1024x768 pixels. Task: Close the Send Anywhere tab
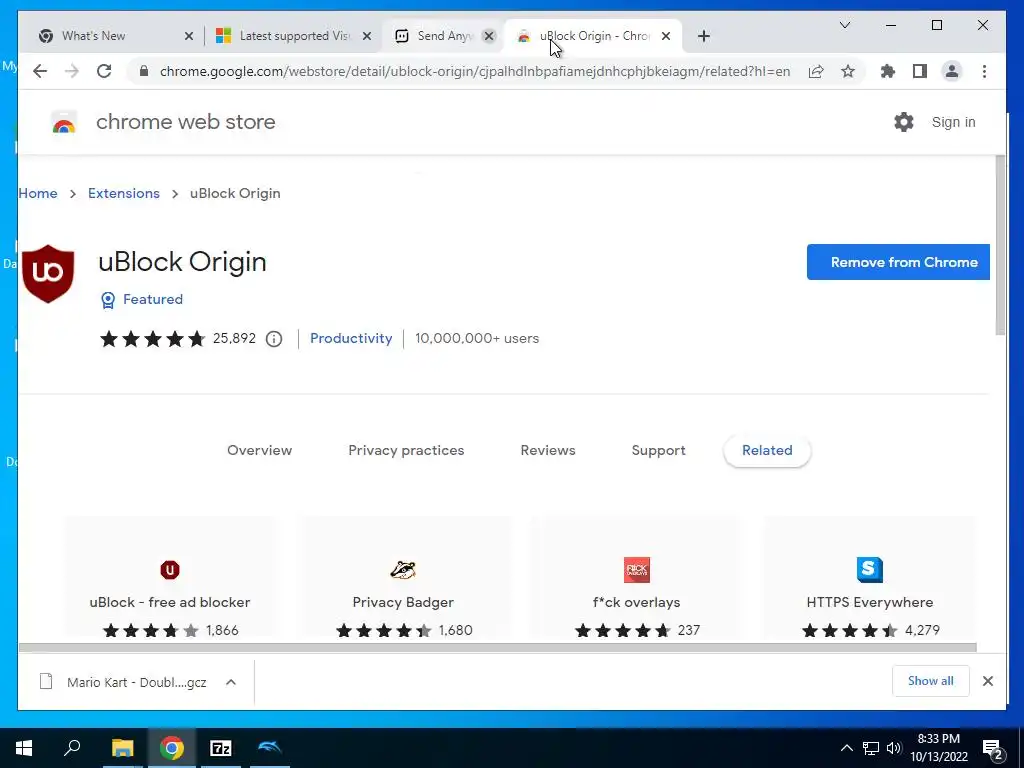tap(488, 36)
